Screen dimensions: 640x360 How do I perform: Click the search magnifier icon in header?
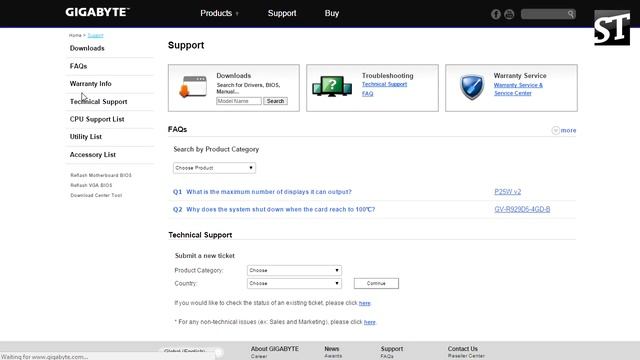pyautogui.click(x=571, y=14)
